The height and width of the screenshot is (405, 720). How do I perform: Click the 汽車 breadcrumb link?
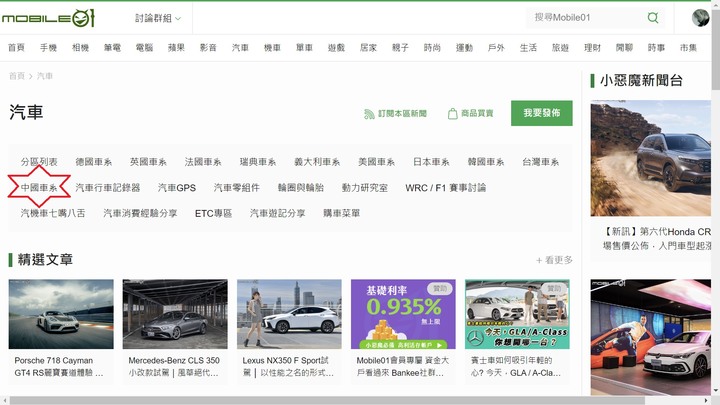45,76
